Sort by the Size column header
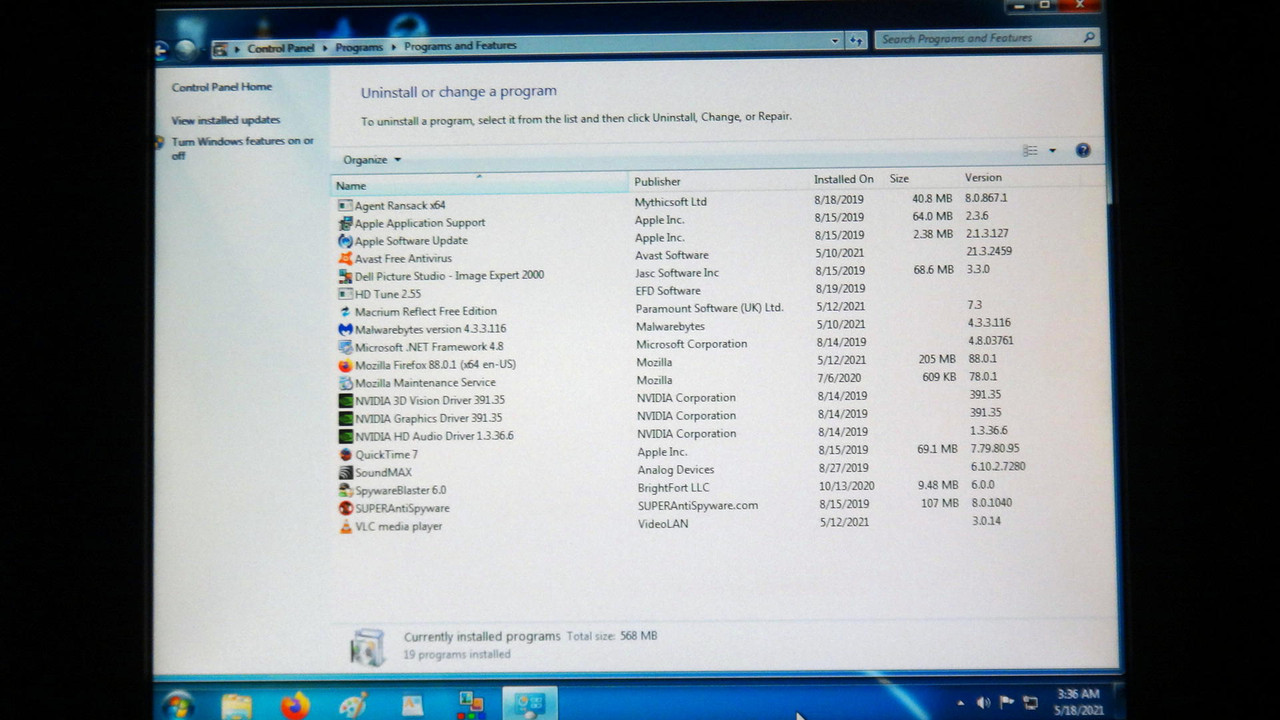Image resolution: width=1280 pixels, height=720 pixels. pos(922,179)
